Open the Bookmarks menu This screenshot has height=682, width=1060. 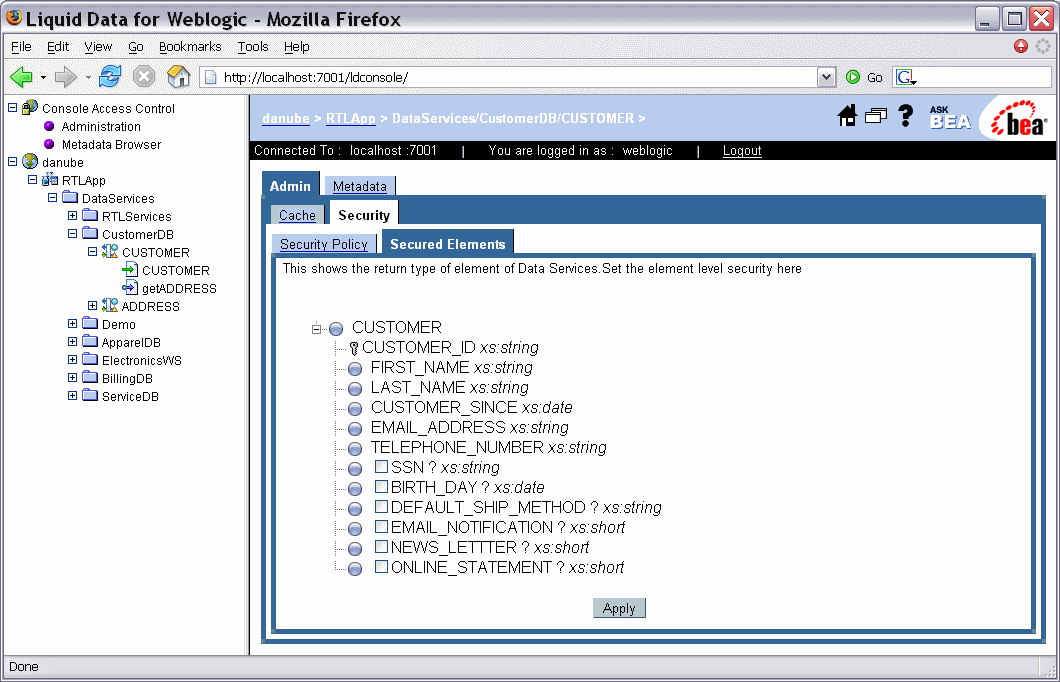pos(190,47)
